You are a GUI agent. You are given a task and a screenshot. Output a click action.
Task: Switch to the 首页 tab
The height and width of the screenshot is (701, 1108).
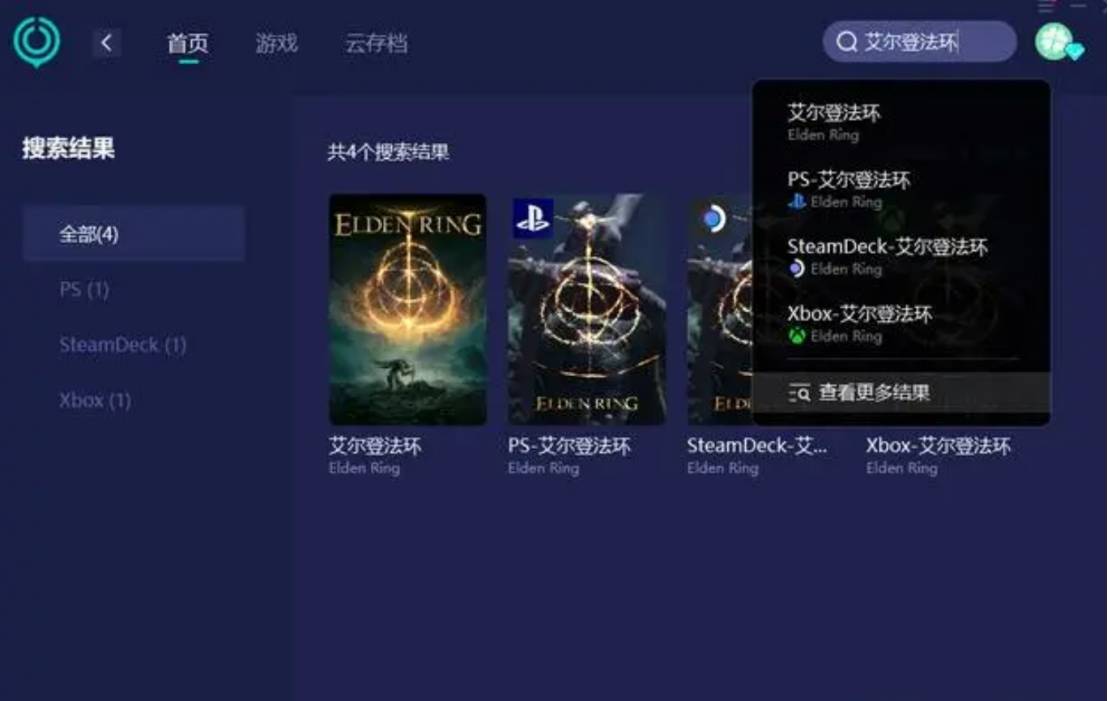click(x=187, y=43)
